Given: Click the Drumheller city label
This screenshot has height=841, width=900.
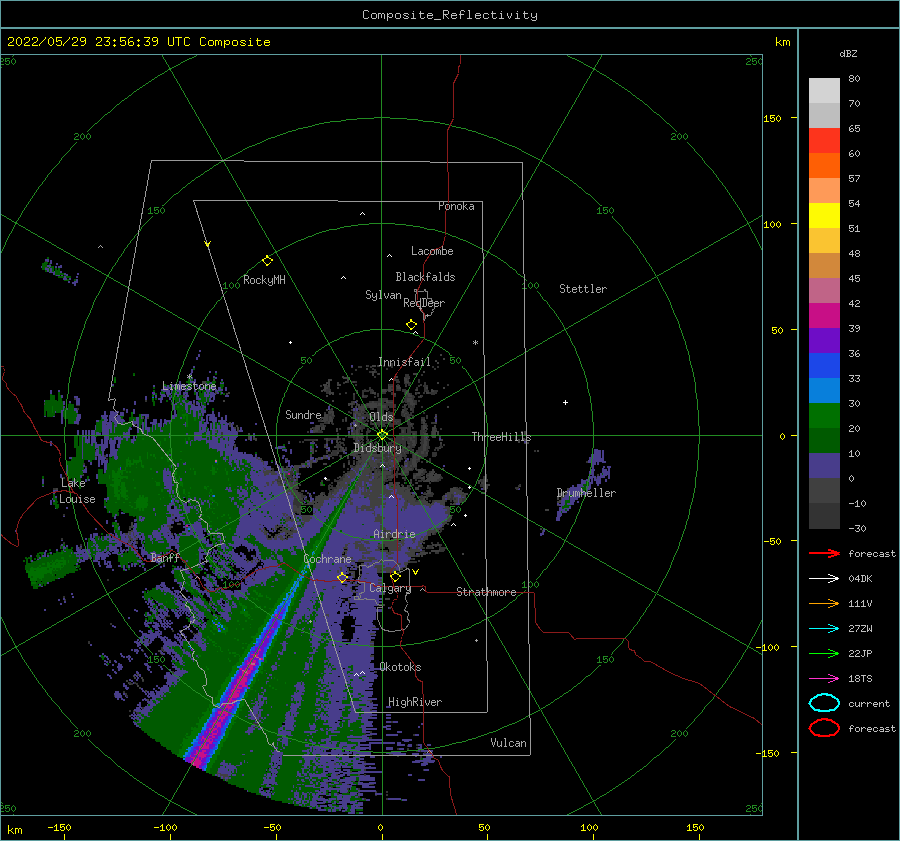Looking at the screenshot, I should click(x=586, y=493).
